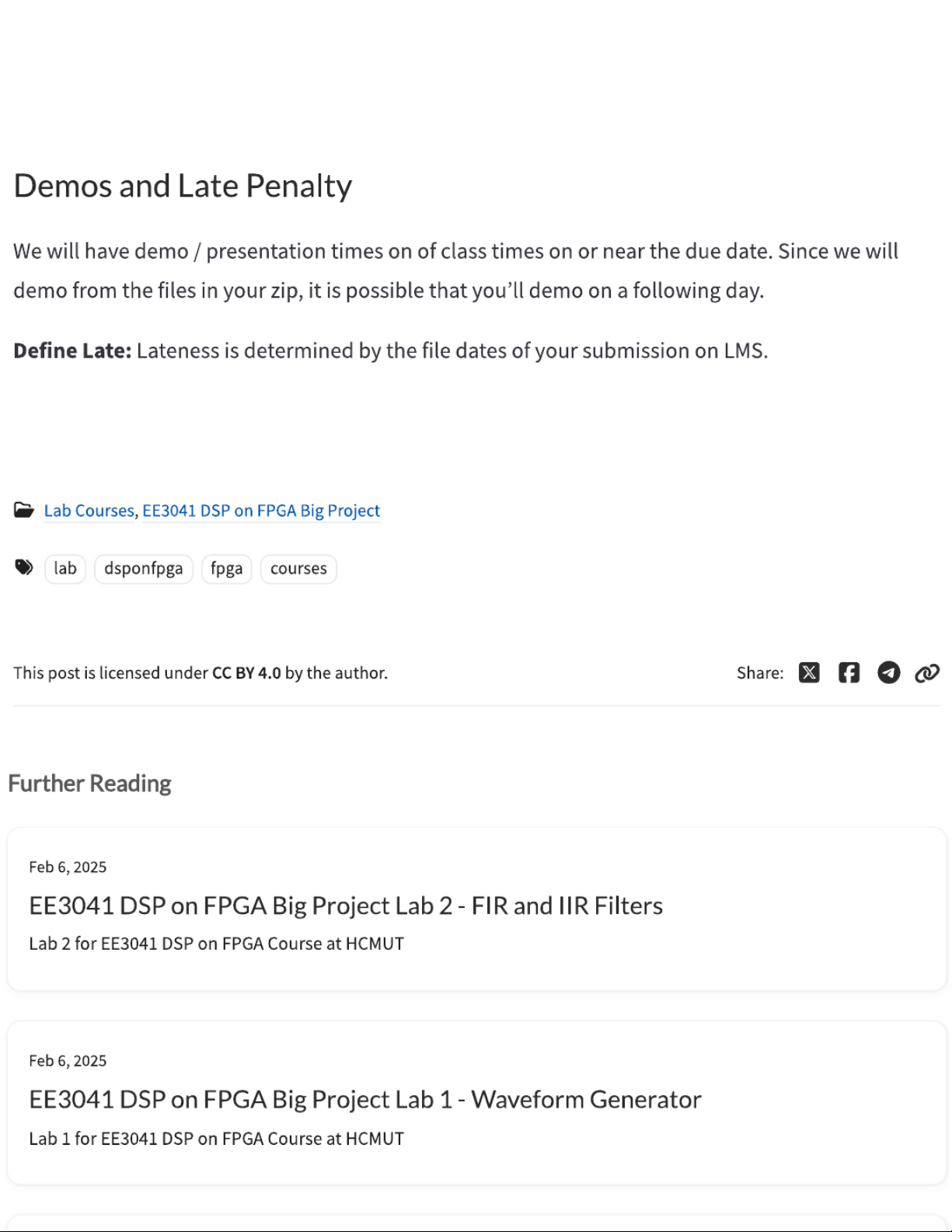Select the "courses" tag

(x=298, y=568)
